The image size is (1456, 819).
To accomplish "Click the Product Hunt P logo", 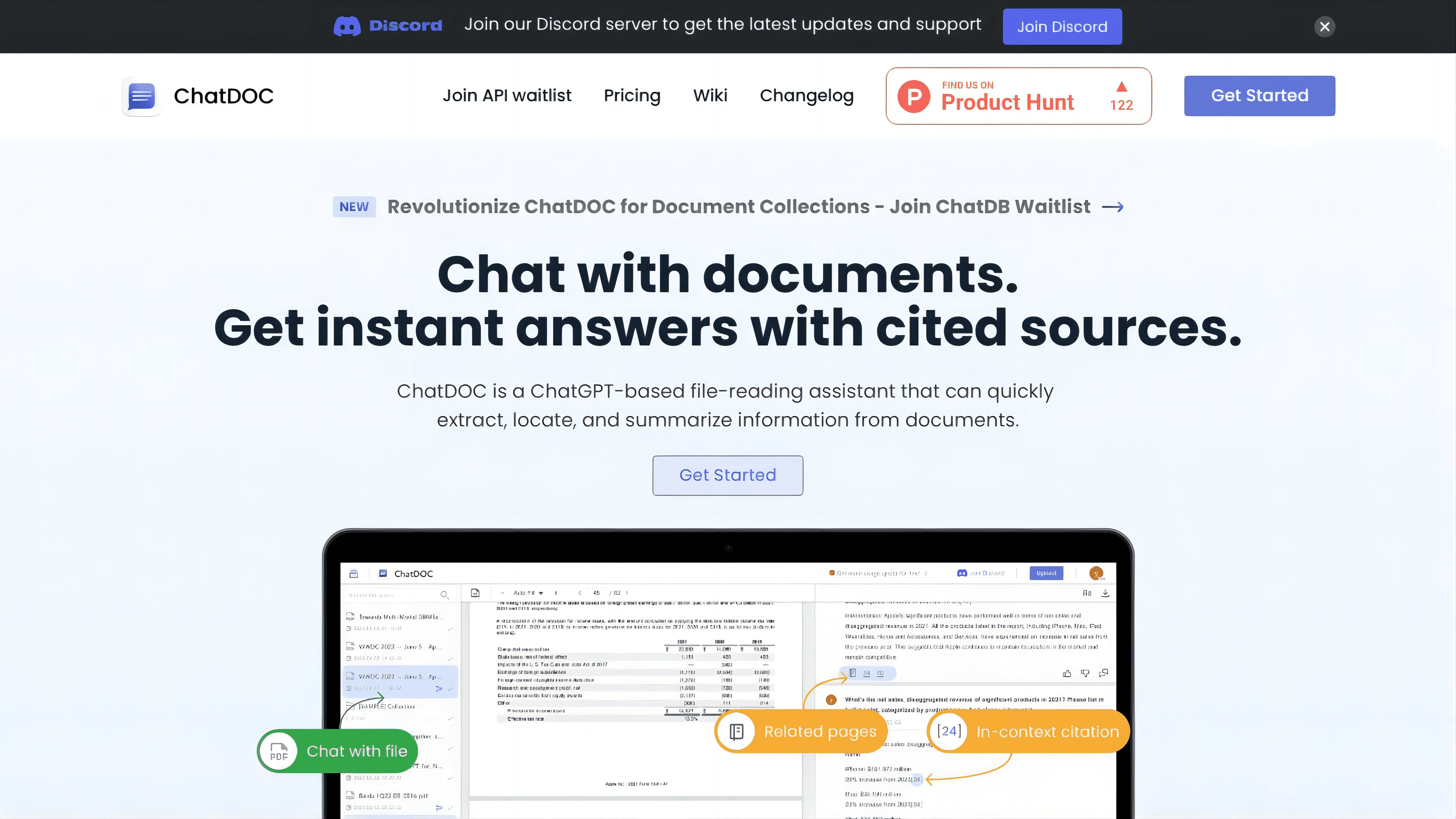I will (x=914, y=97).
